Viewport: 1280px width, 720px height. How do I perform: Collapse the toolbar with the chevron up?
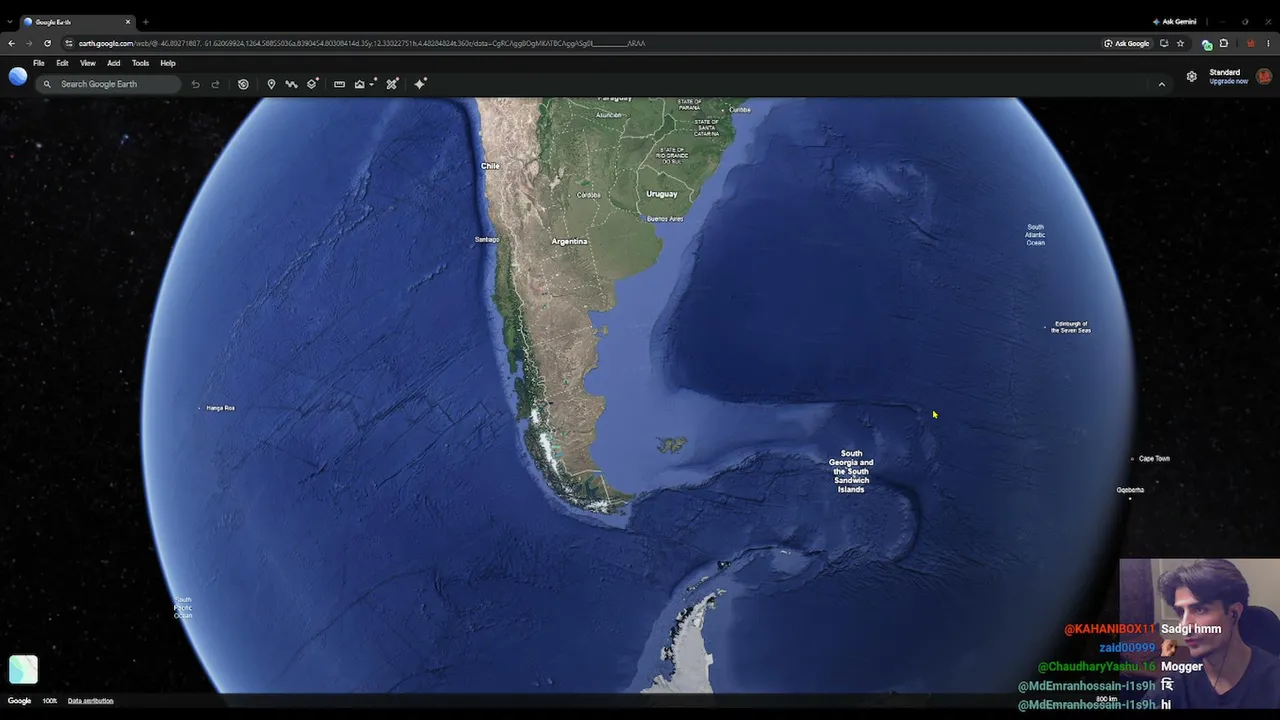click(x=1162, y=84)
